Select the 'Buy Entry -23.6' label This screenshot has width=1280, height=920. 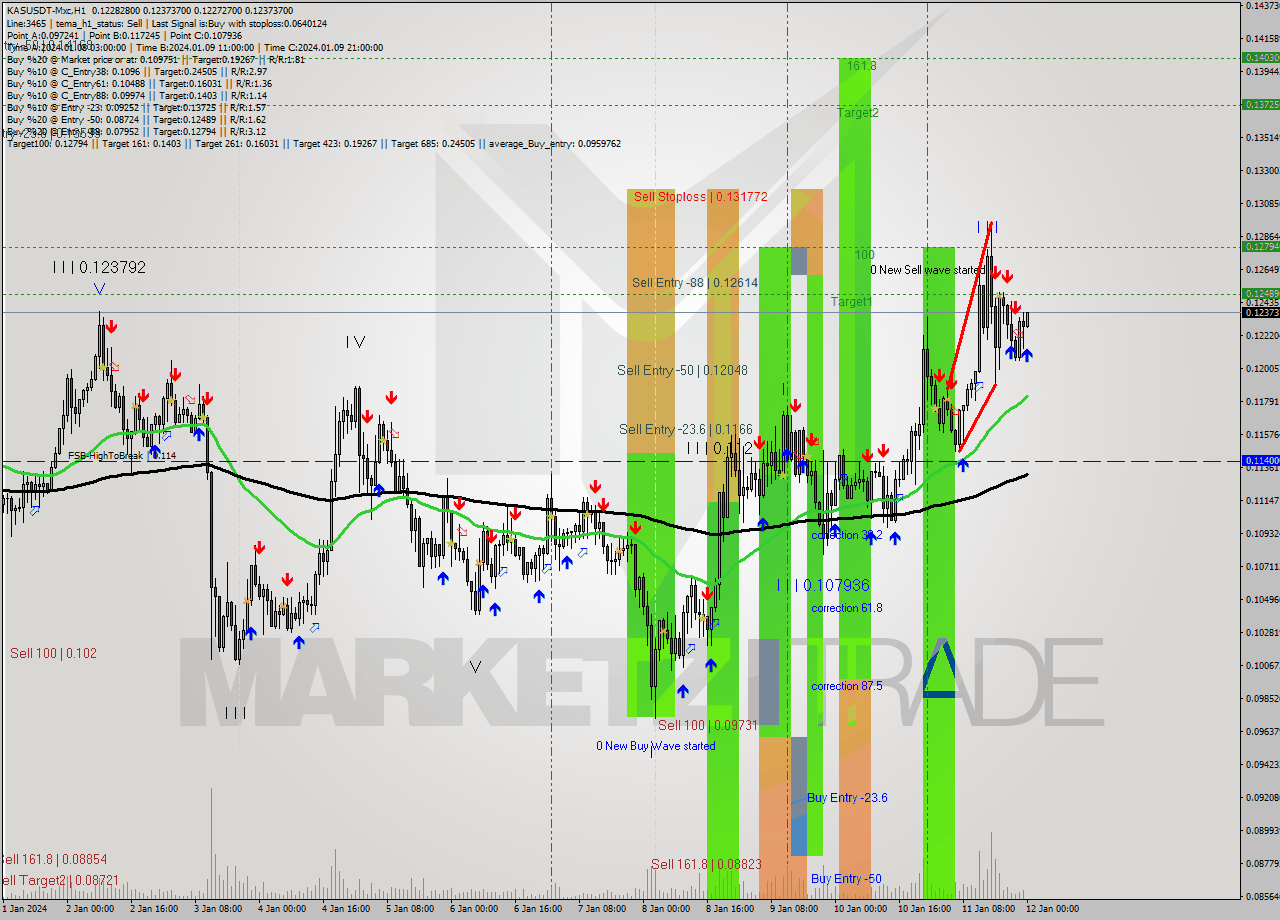[x=847, y=798]
